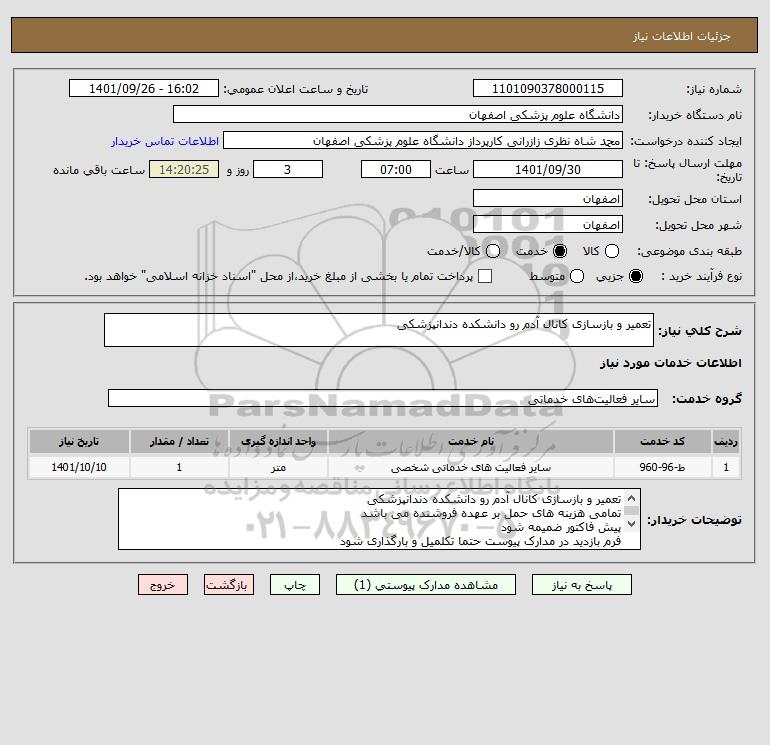The height and width of the screenshot is (745, 770).
Task: Click the ردیف column header
Action: (x=725, y=441)
